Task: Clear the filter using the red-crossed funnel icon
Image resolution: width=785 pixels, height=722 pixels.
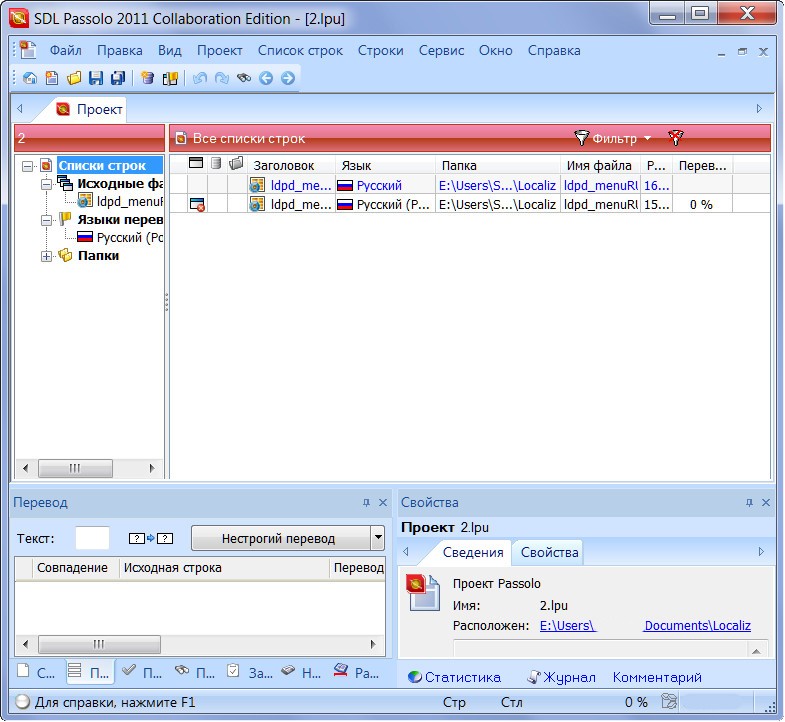Action: click(676, 138)
